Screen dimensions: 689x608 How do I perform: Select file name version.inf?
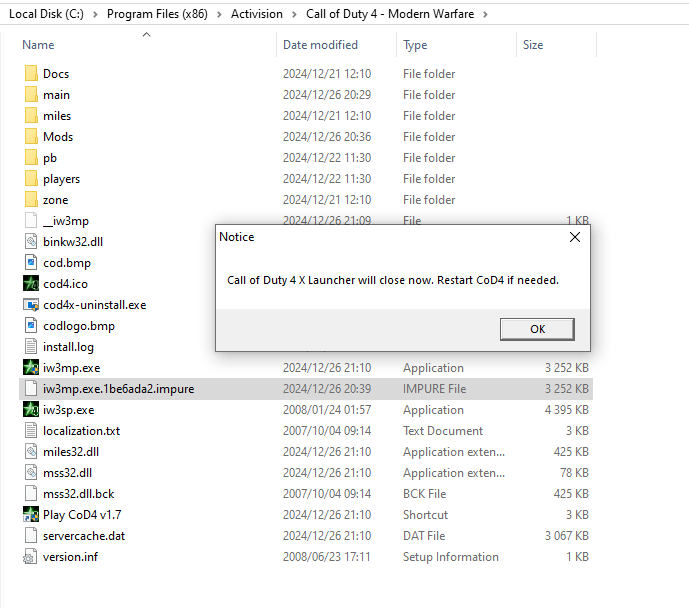tap(70, 557)
